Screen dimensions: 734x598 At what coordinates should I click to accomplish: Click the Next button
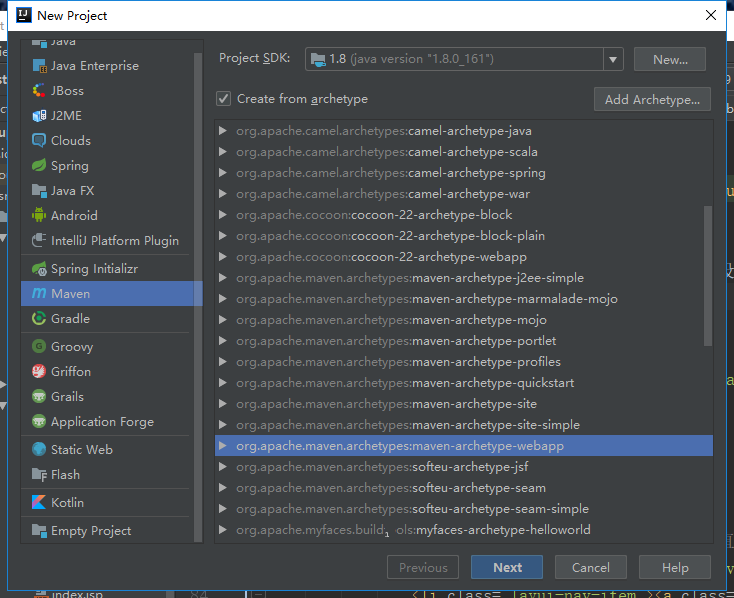tap(507, 568)
